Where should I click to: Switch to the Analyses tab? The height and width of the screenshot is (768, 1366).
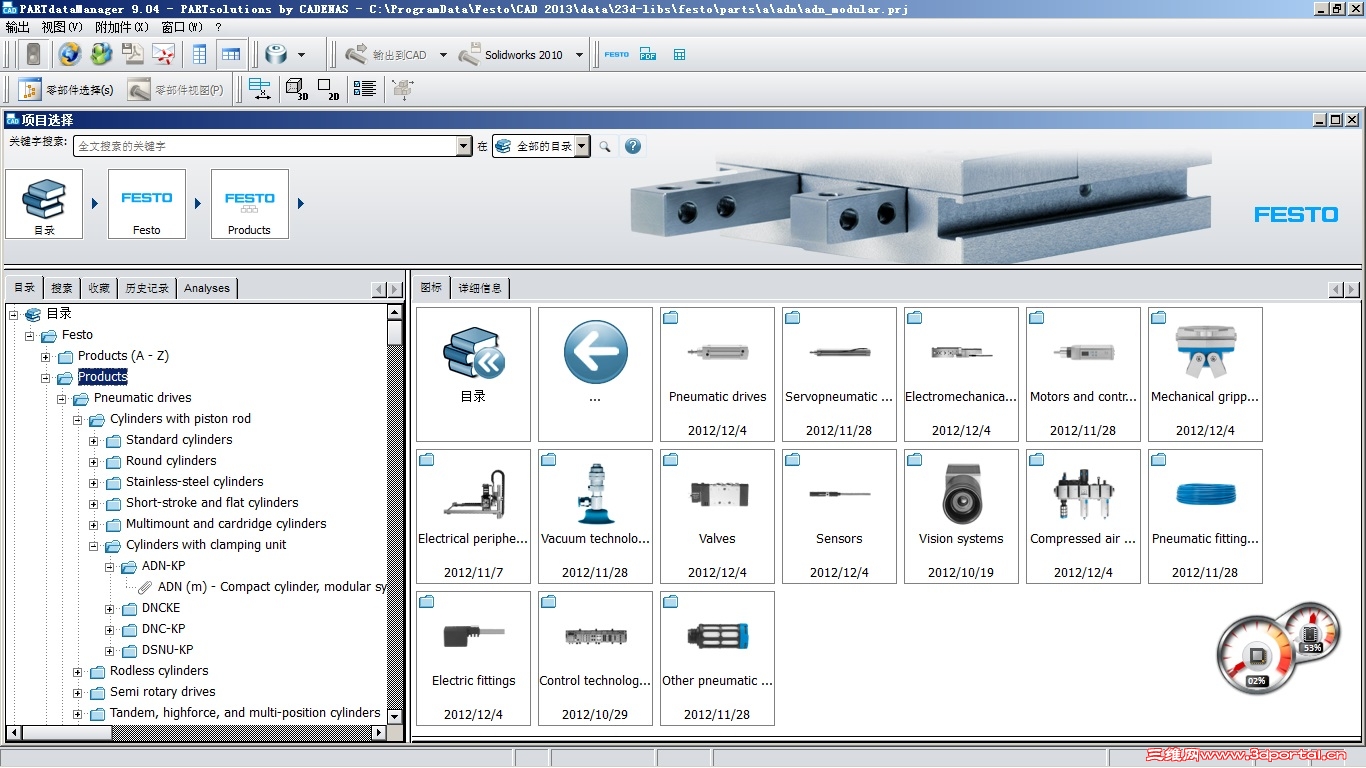click(207, 288)
